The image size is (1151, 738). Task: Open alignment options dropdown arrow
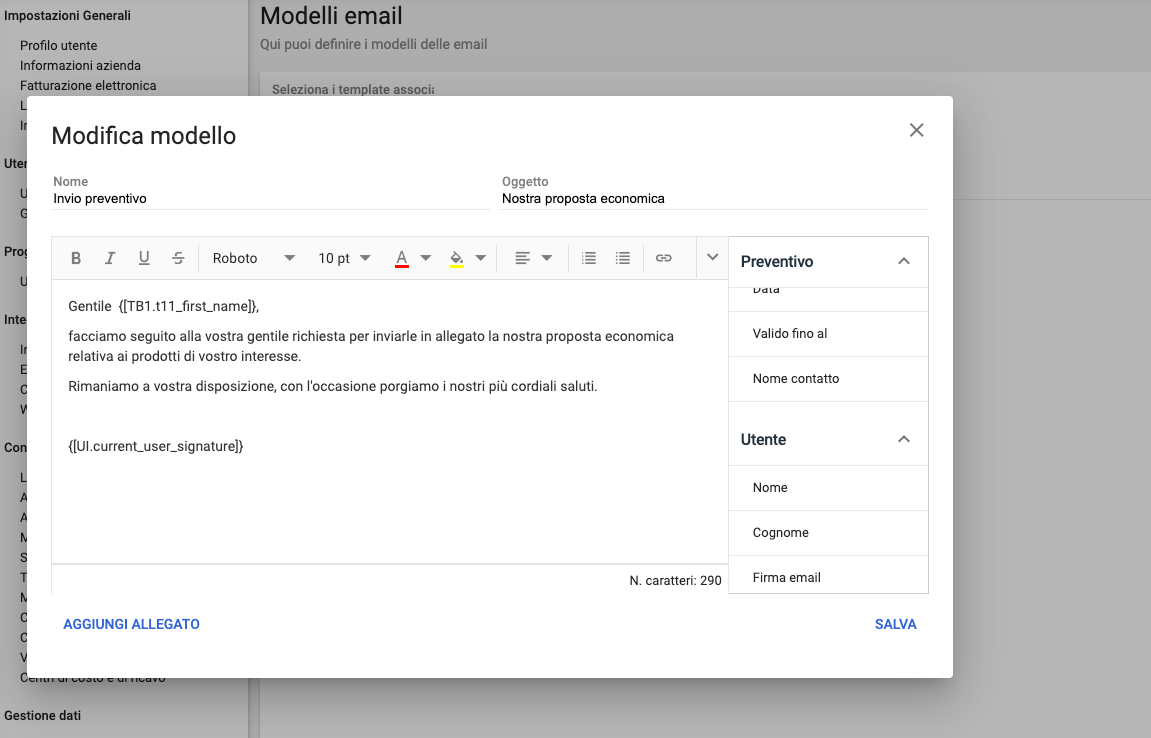547,258
